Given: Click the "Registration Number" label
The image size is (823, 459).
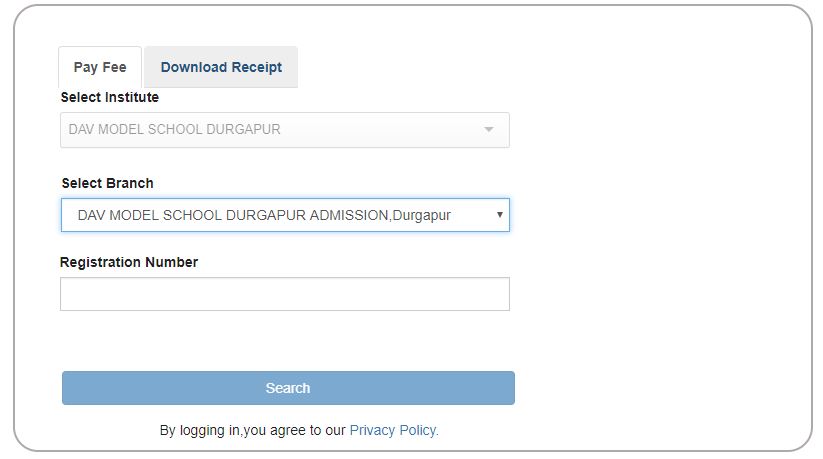Looking at the screenshot, I should [x=129, y=262].
